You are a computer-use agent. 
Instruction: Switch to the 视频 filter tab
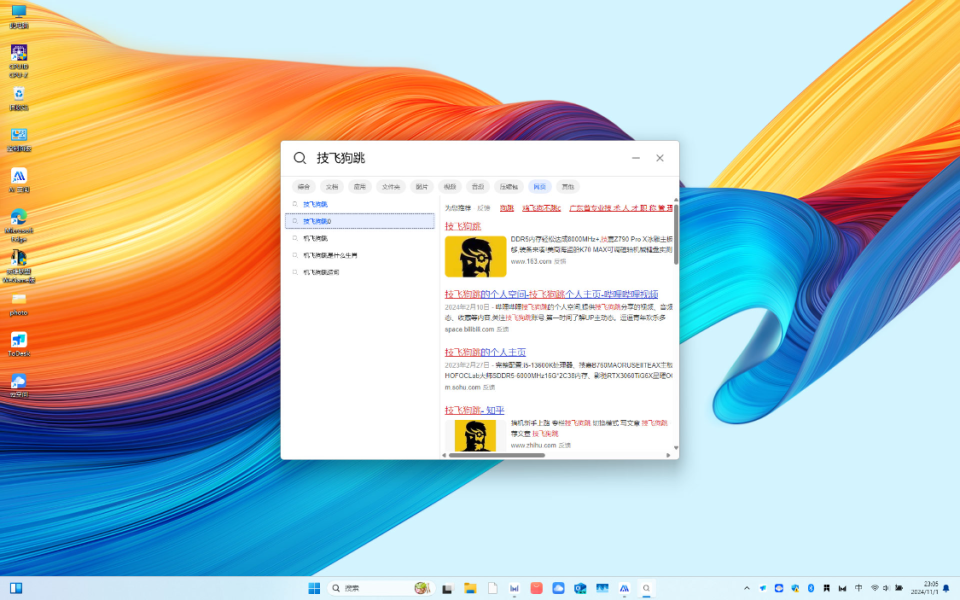pyautogui.click(x=450, y=187)
